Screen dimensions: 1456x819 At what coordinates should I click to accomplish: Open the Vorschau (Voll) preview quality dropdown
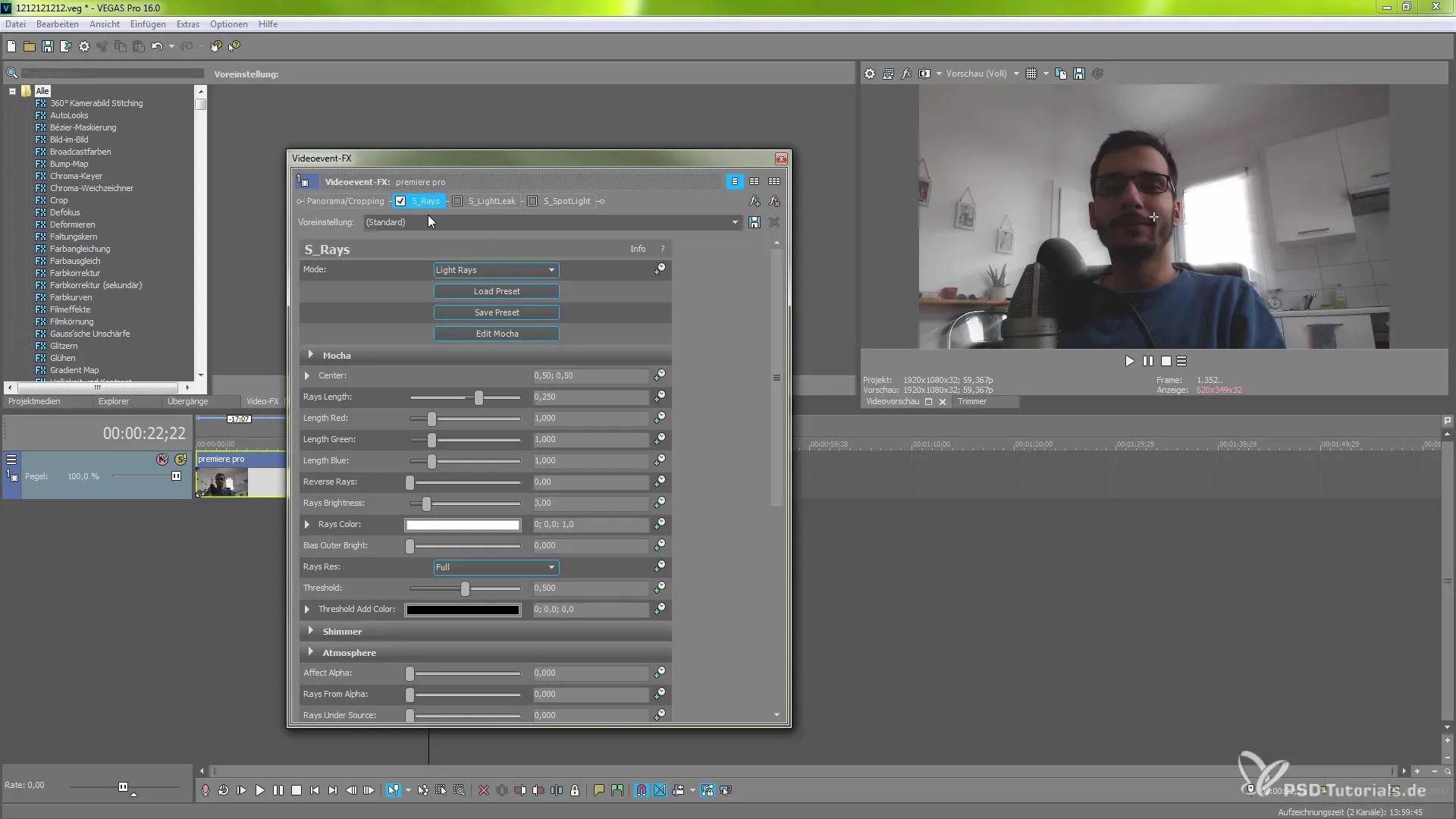[x=982, y=74]
